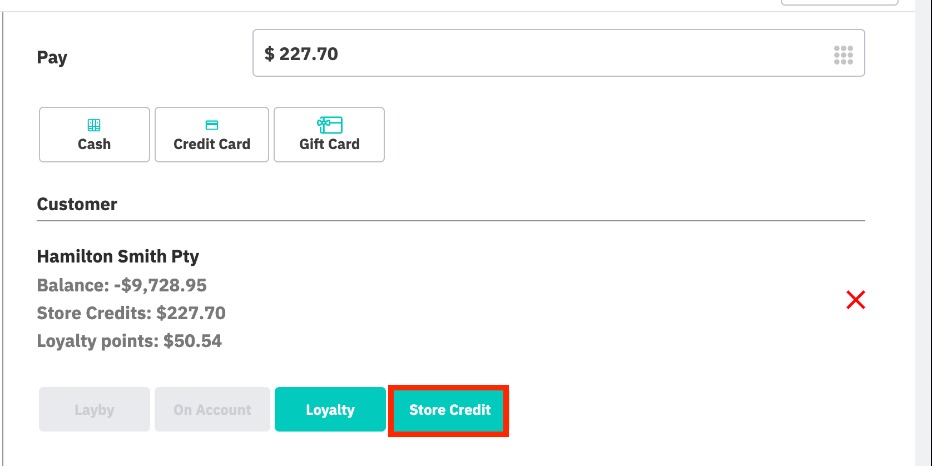Choose the Gift Card payment label
932x466 pixels.
329,144
